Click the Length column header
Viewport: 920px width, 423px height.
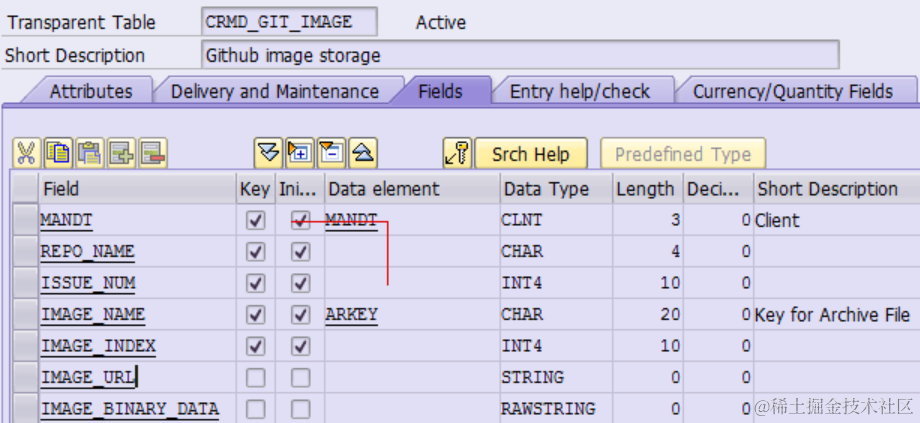pos(648,189)
